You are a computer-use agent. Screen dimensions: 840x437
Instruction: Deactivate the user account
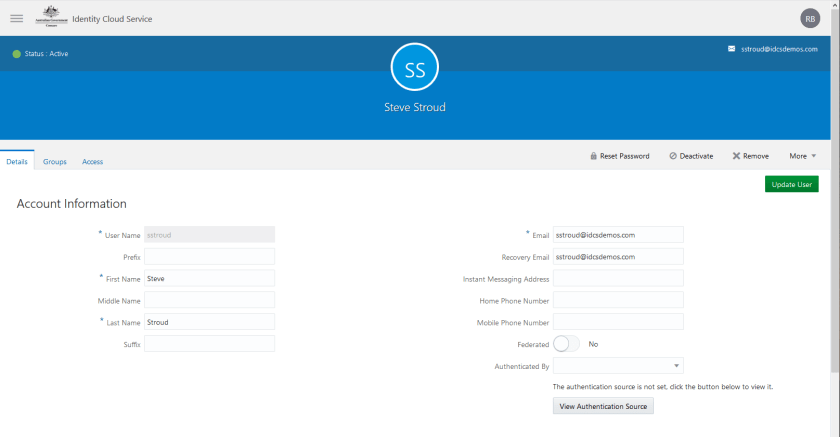click(x=691, y=156)
